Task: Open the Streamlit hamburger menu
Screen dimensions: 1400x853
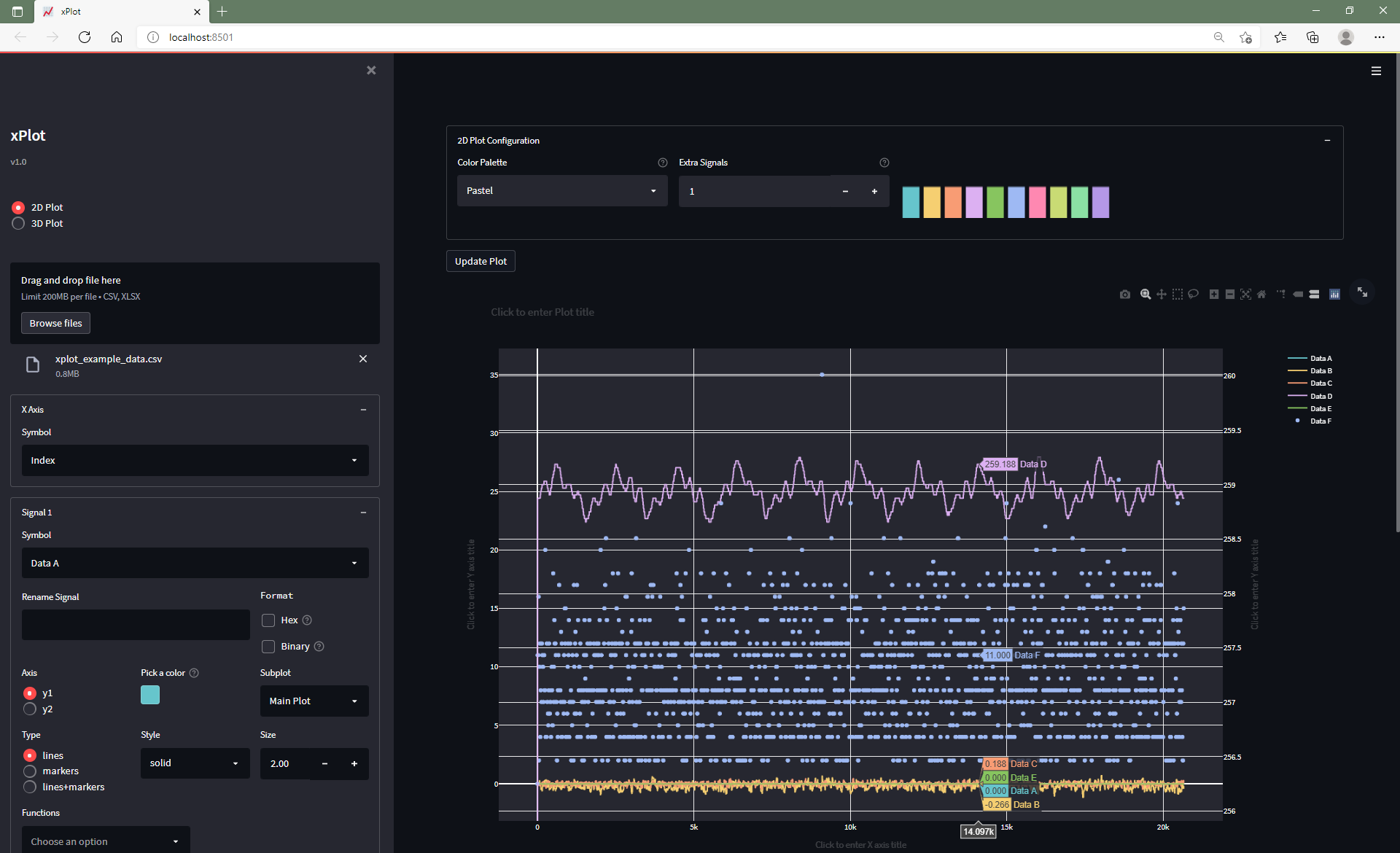Action: point(1376,71)
